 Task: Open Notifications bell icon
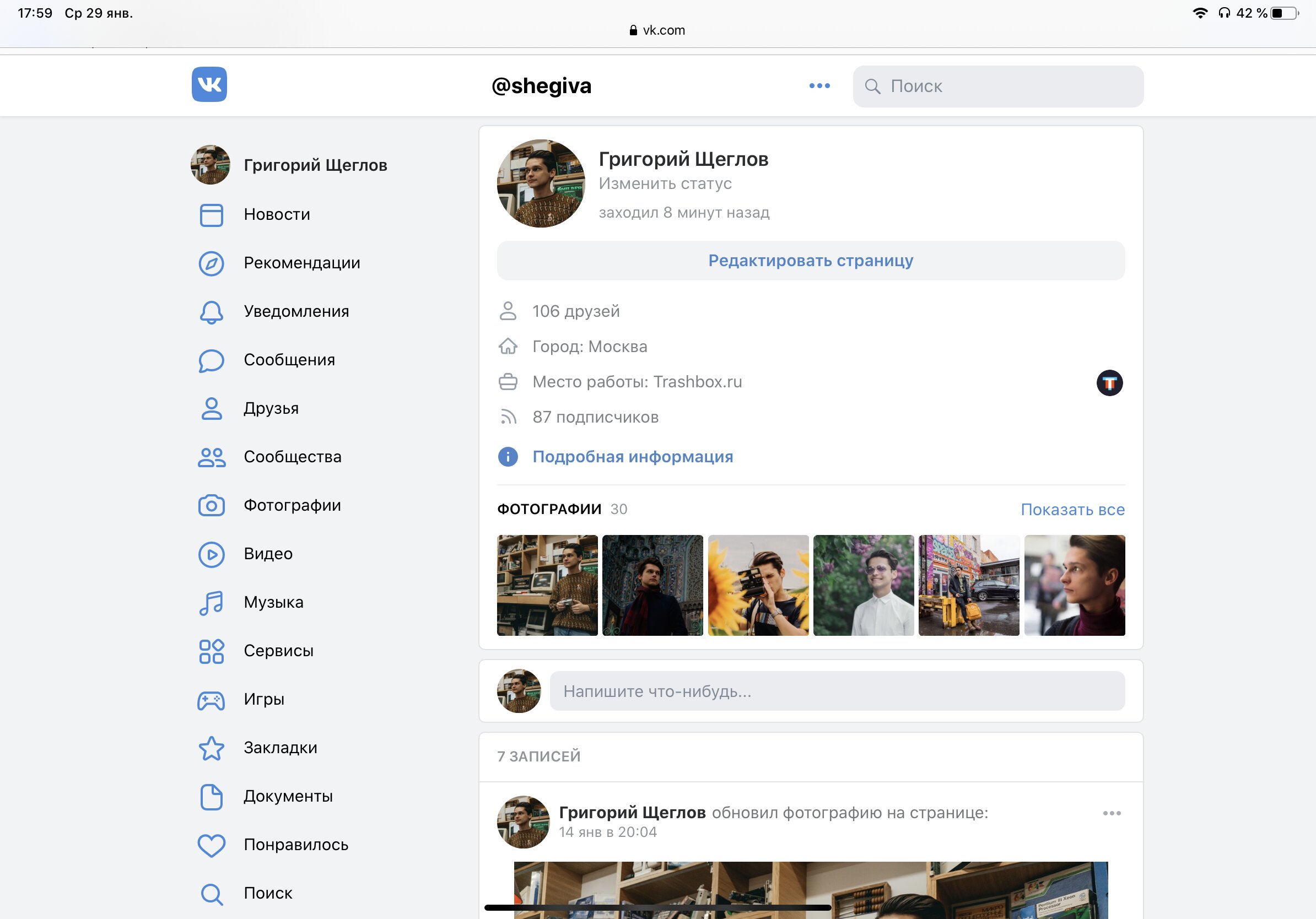[x=211, y=312]
